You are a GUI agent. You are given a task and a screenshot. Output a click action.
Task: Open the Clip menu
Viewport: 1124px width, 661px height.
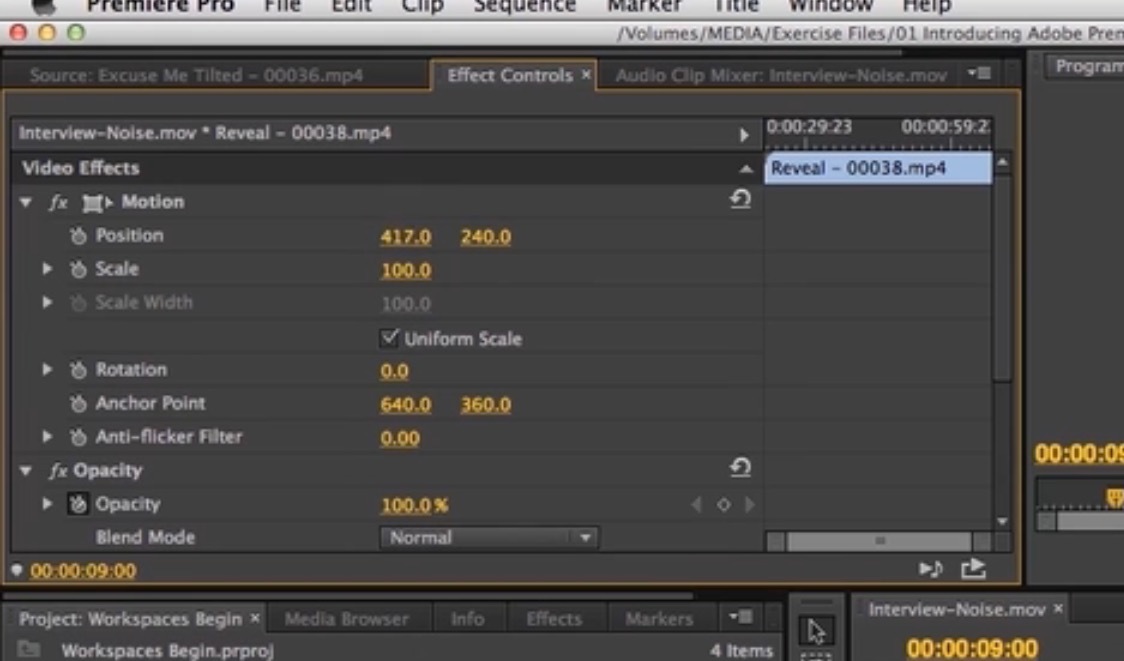pos(423,6)
